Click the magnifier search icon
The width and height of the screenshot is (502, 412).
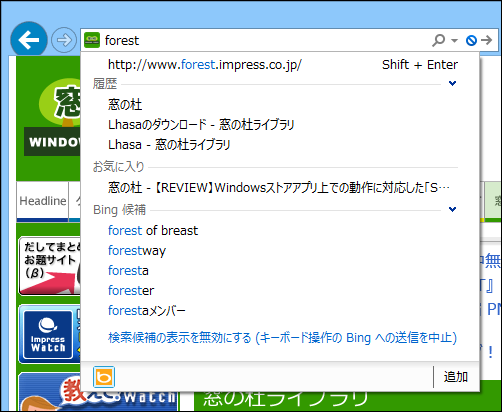(x=439, y=40)
